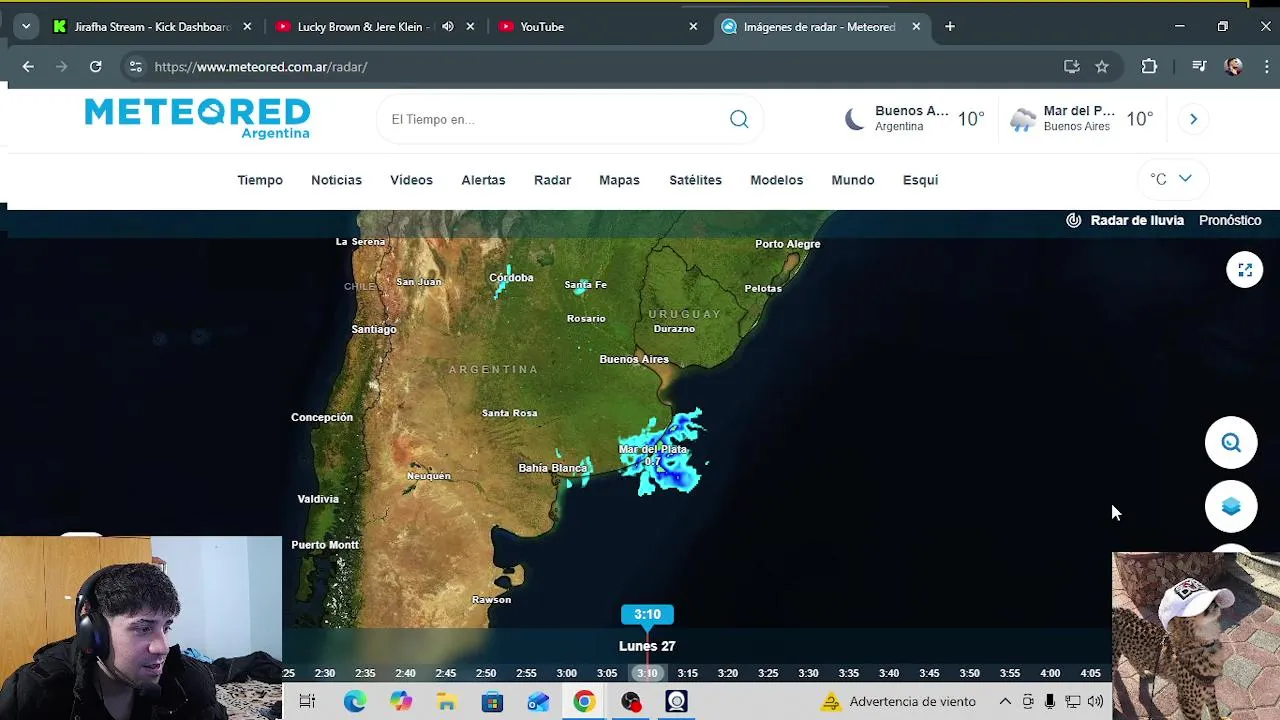
Task: Bookmark this page with the star icon
Action: coord(1102,67)
